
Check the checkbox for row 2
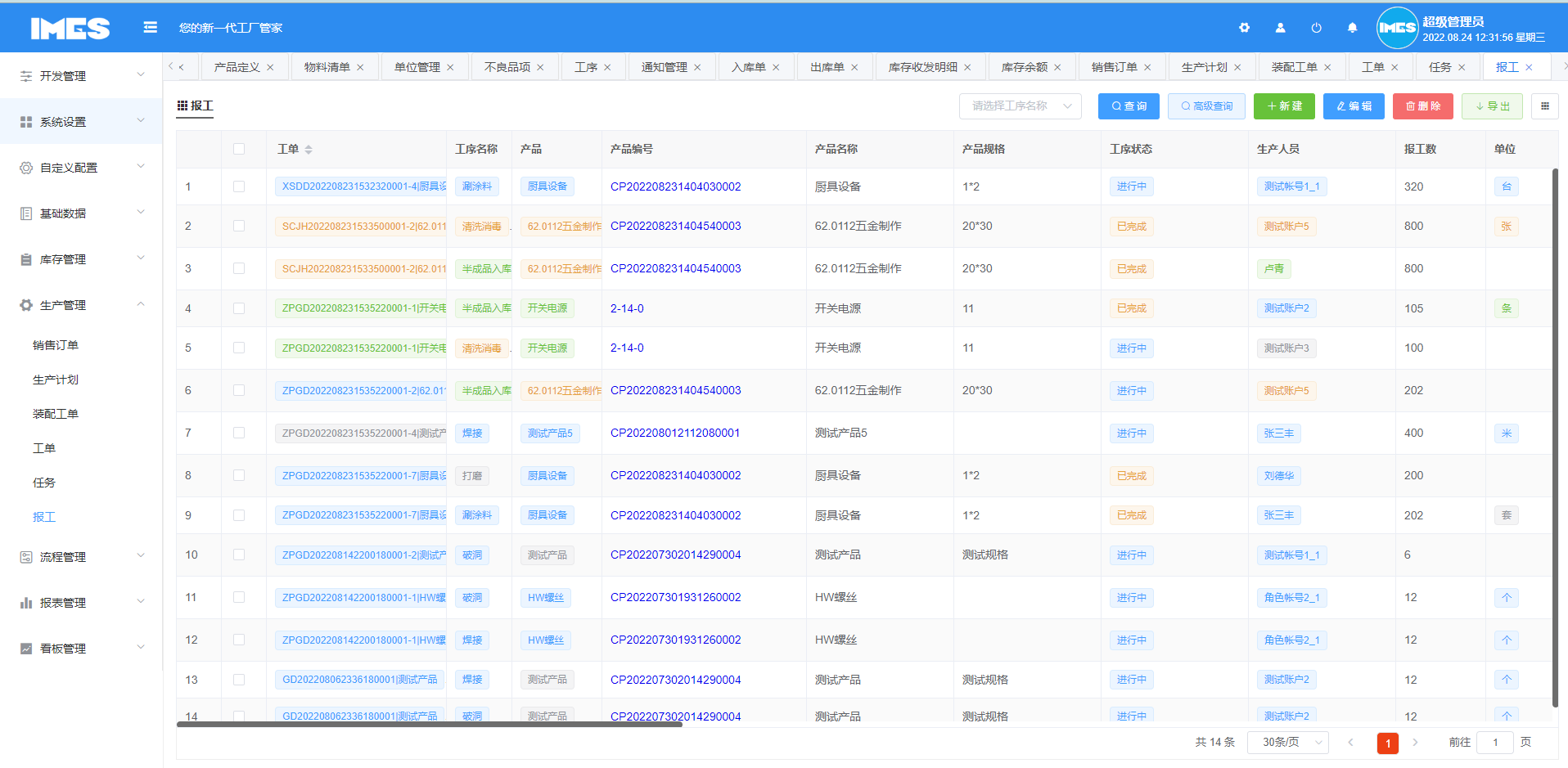[x=239, y=226]
